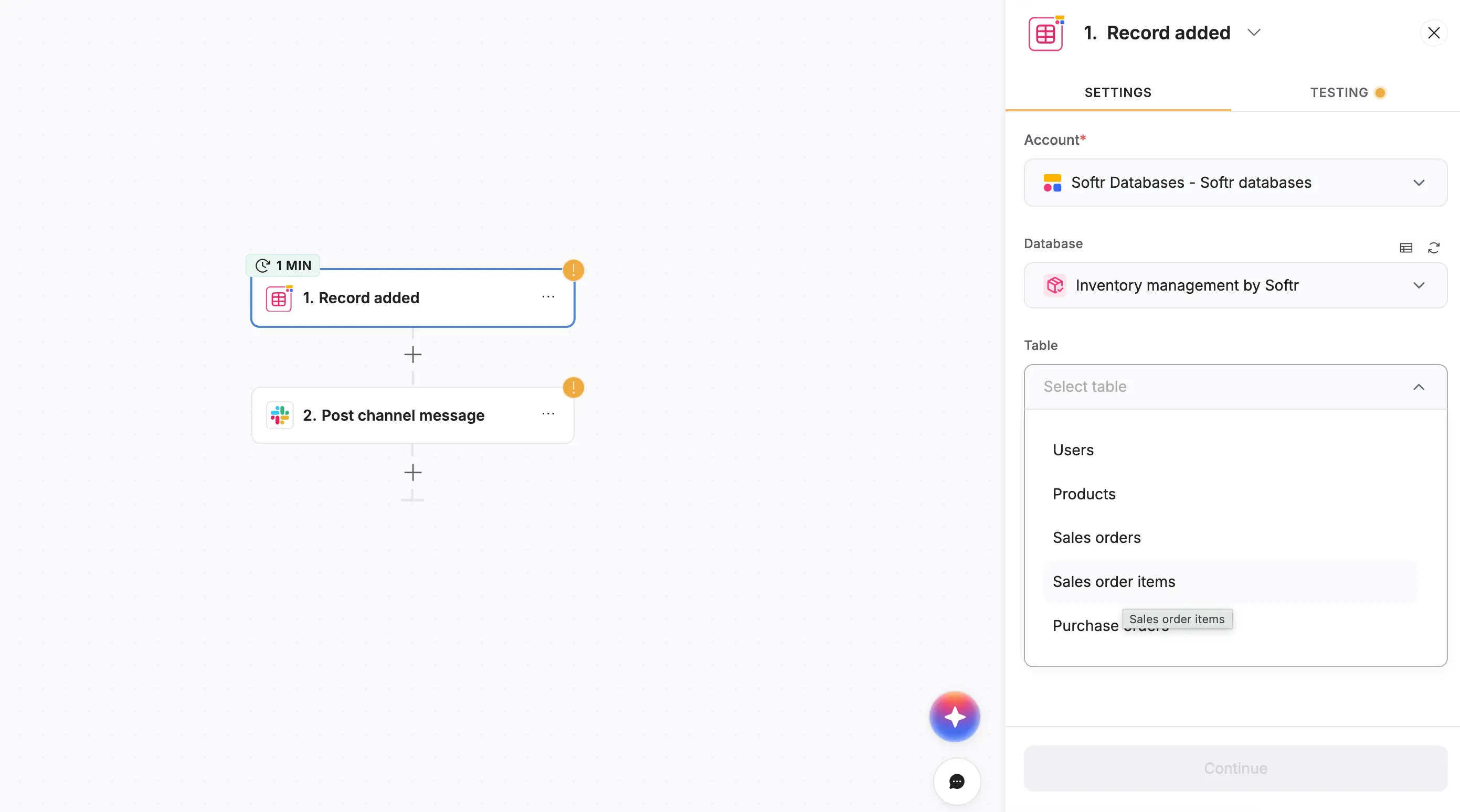This screenshot has width=1460, height=812.
Task: Expand the chevron next to Record added title
Action: coord(1255,33)
